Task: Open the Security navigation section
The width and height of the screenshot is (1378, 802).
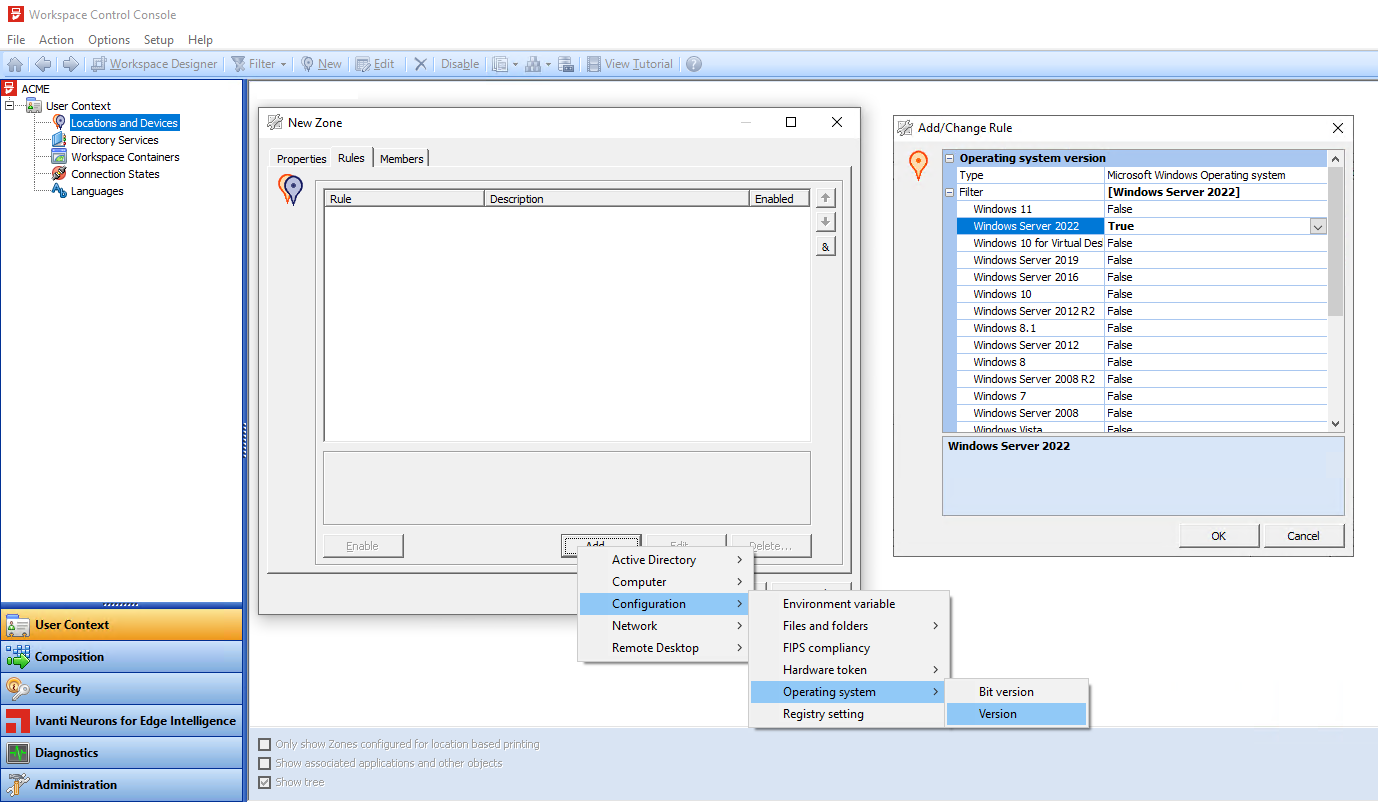Action: (121, 689)
